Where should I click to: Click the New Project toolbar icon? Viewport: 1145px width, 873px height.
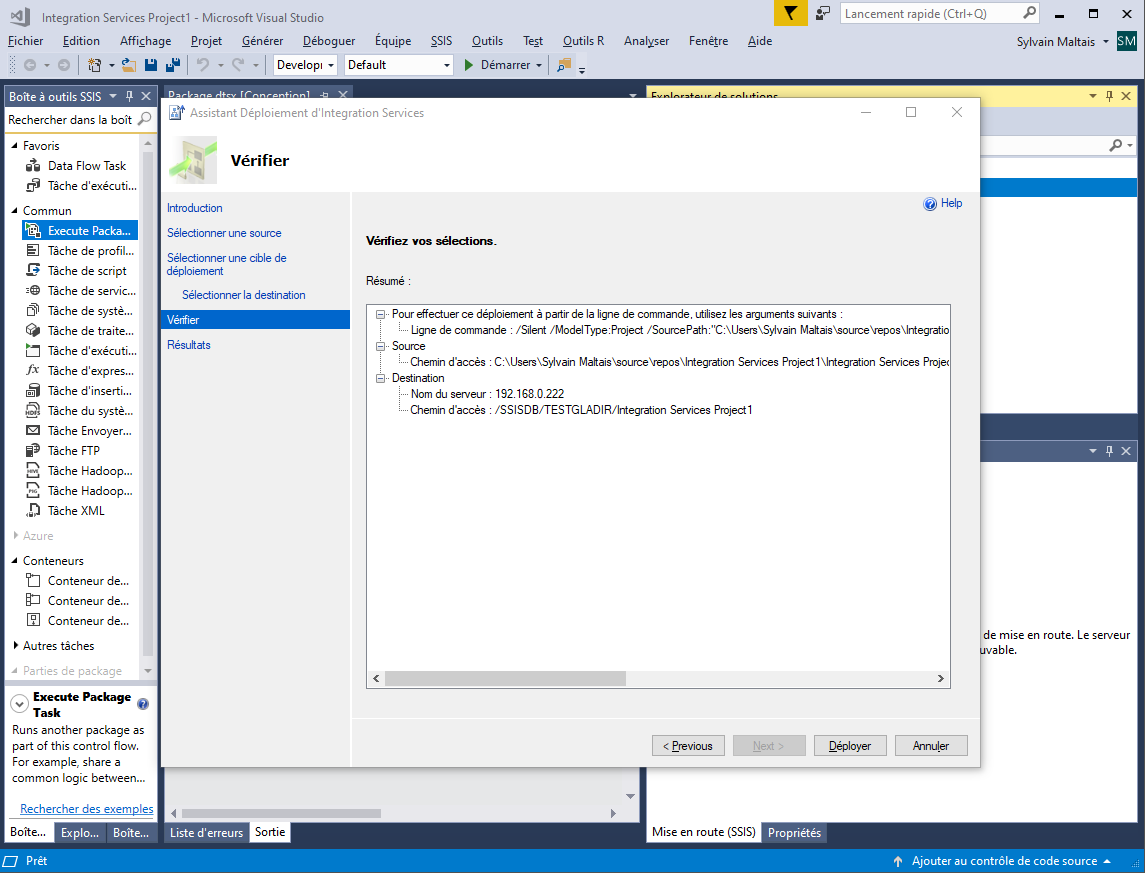(94, 65)
